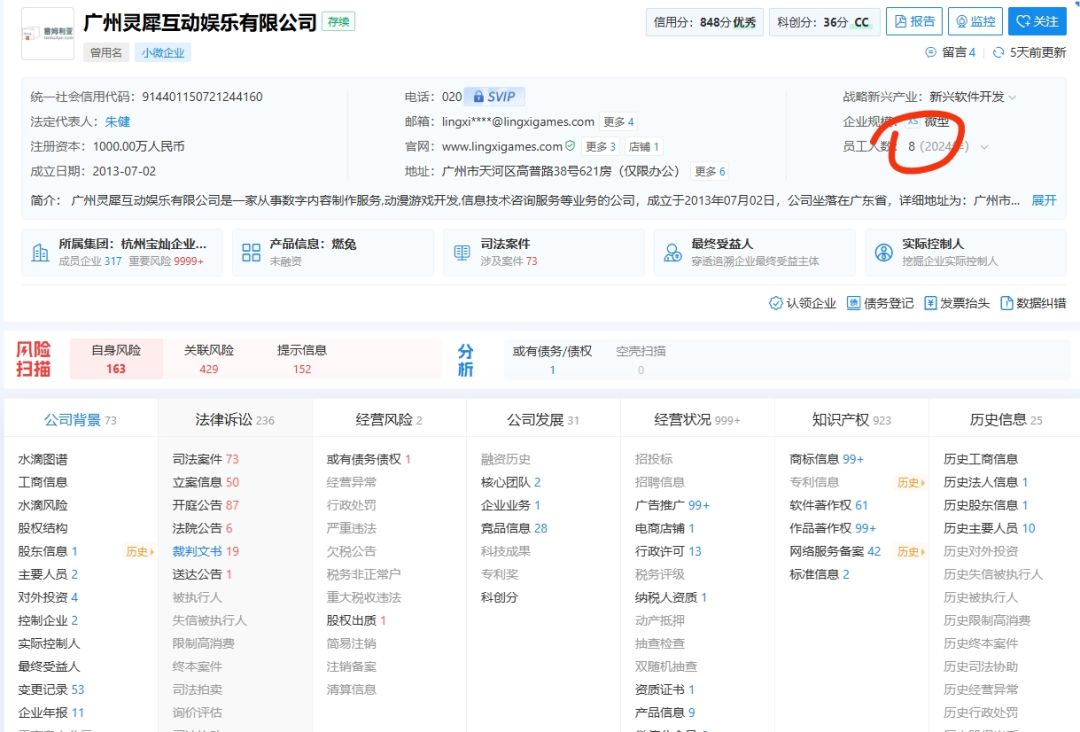
Task: Switch to 经营状况 999+ tab
Action: [x=697, y=419]
